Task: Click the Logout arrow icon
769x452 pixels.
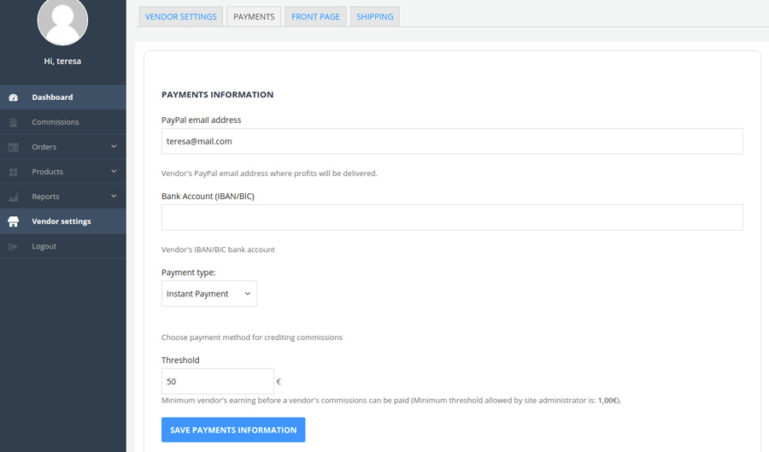Action: point(13,247)
